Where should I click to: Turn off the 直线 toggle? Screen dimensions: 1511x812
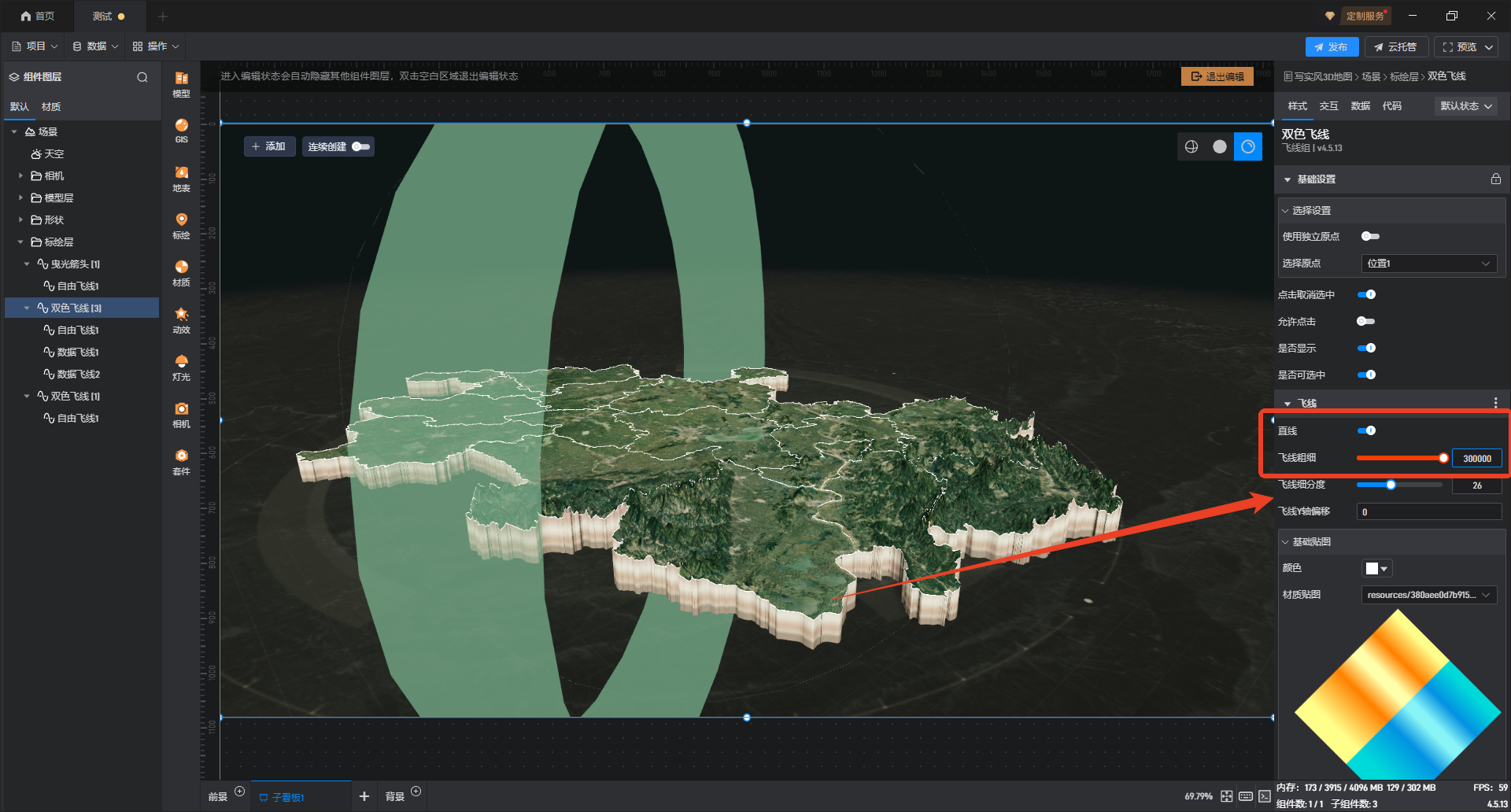tap(1366, 430)
